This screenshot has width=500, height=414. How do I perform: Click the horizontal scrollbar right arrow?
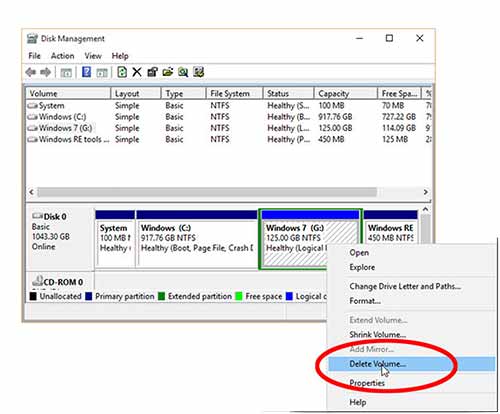426,192
